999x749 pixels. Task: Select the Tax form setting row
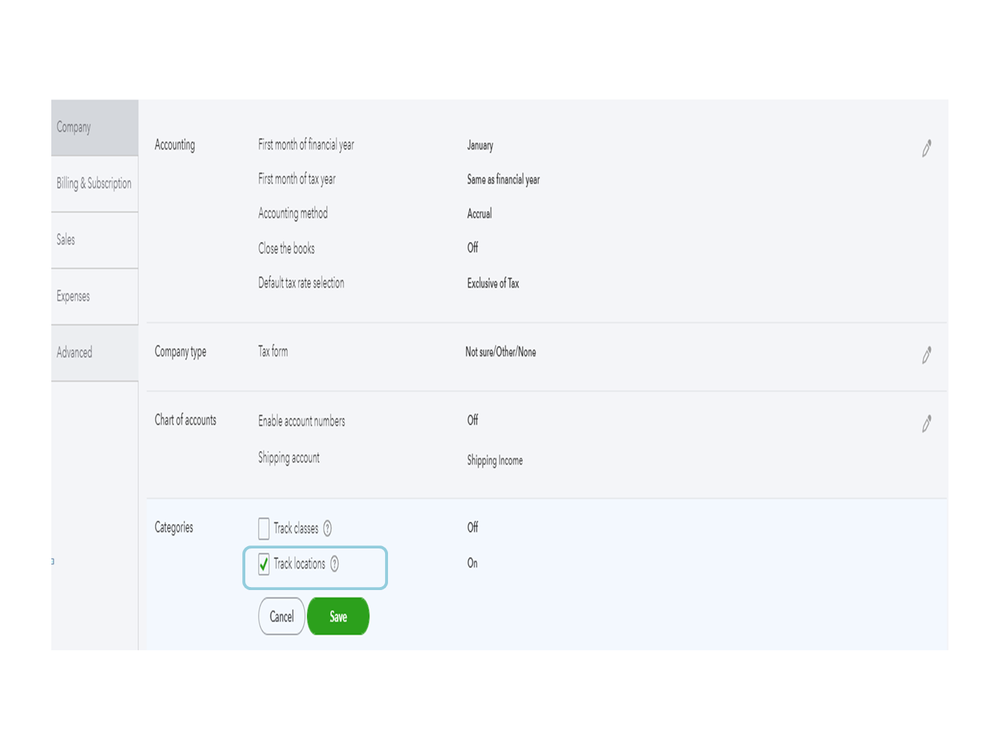point(273,352)
